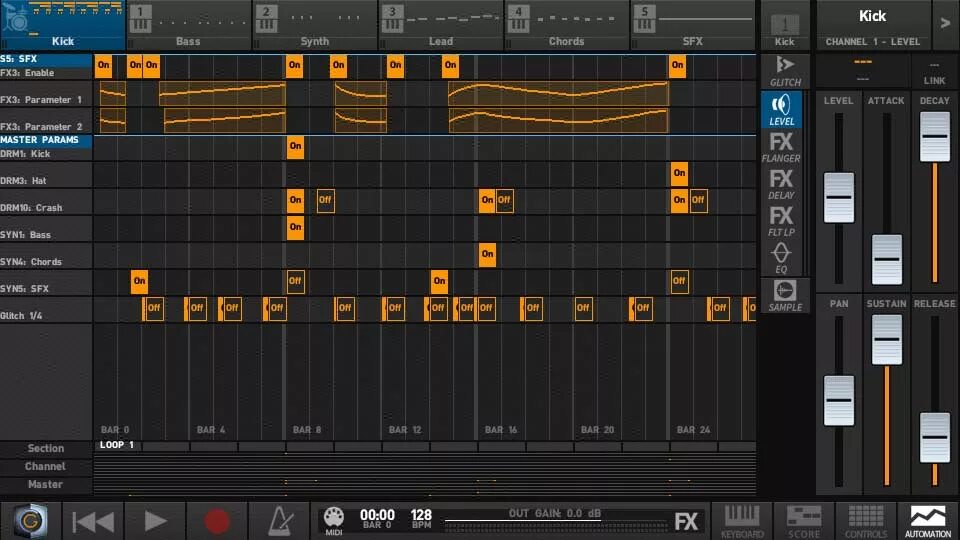Open the Sample editor
The height and width of the screenshot is (540, 960).
[785, 295]
